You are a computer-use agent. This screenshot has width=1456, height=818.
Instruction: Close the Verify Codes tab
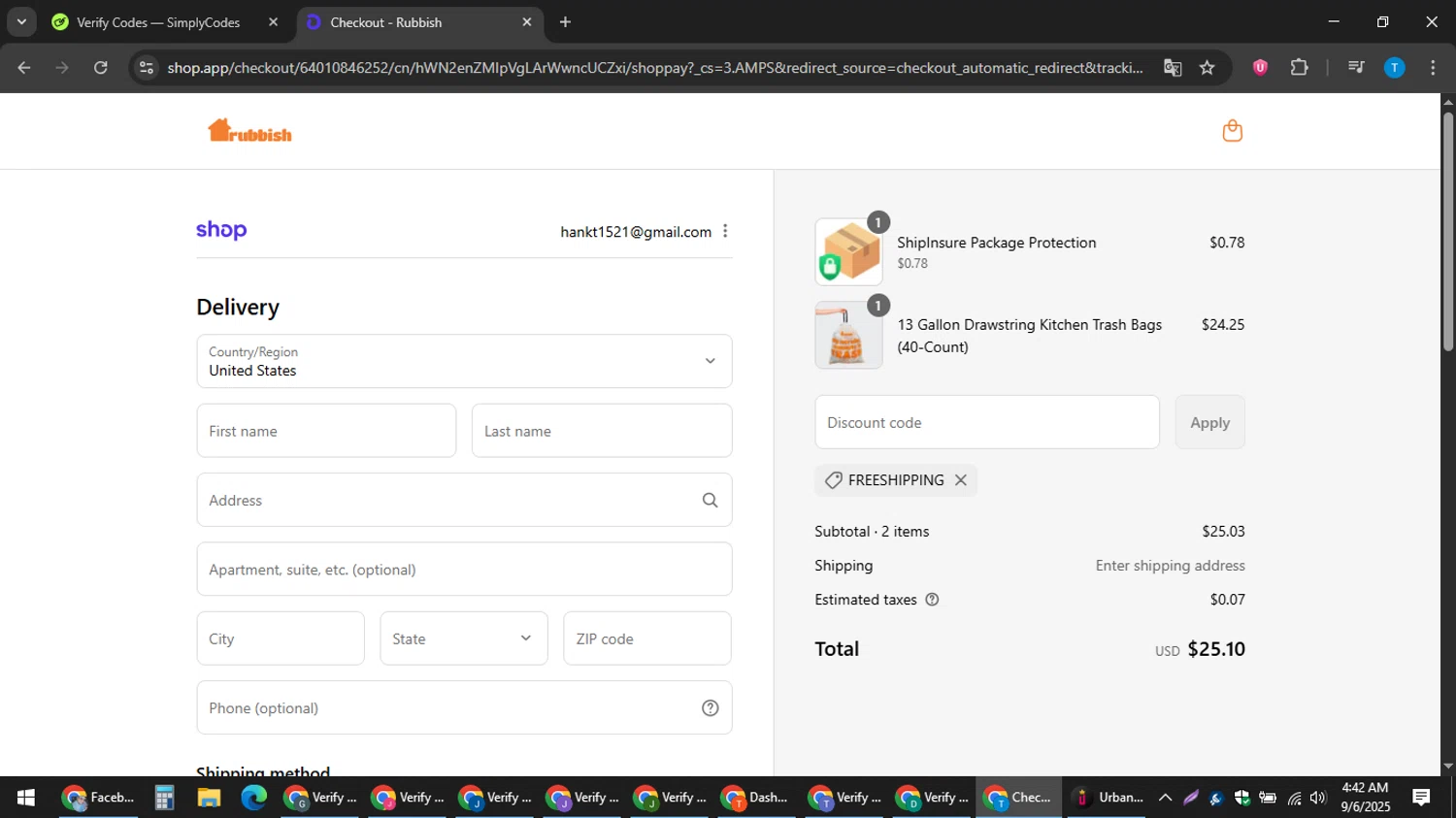[273, 22]
